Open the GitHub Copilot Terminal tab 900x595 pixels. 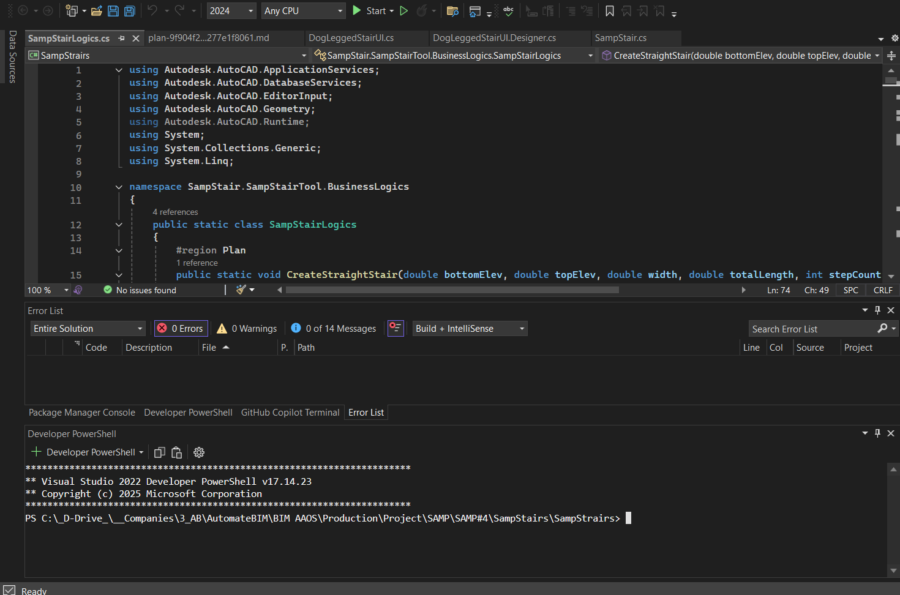pyautogui.click(x=292, y=412)
